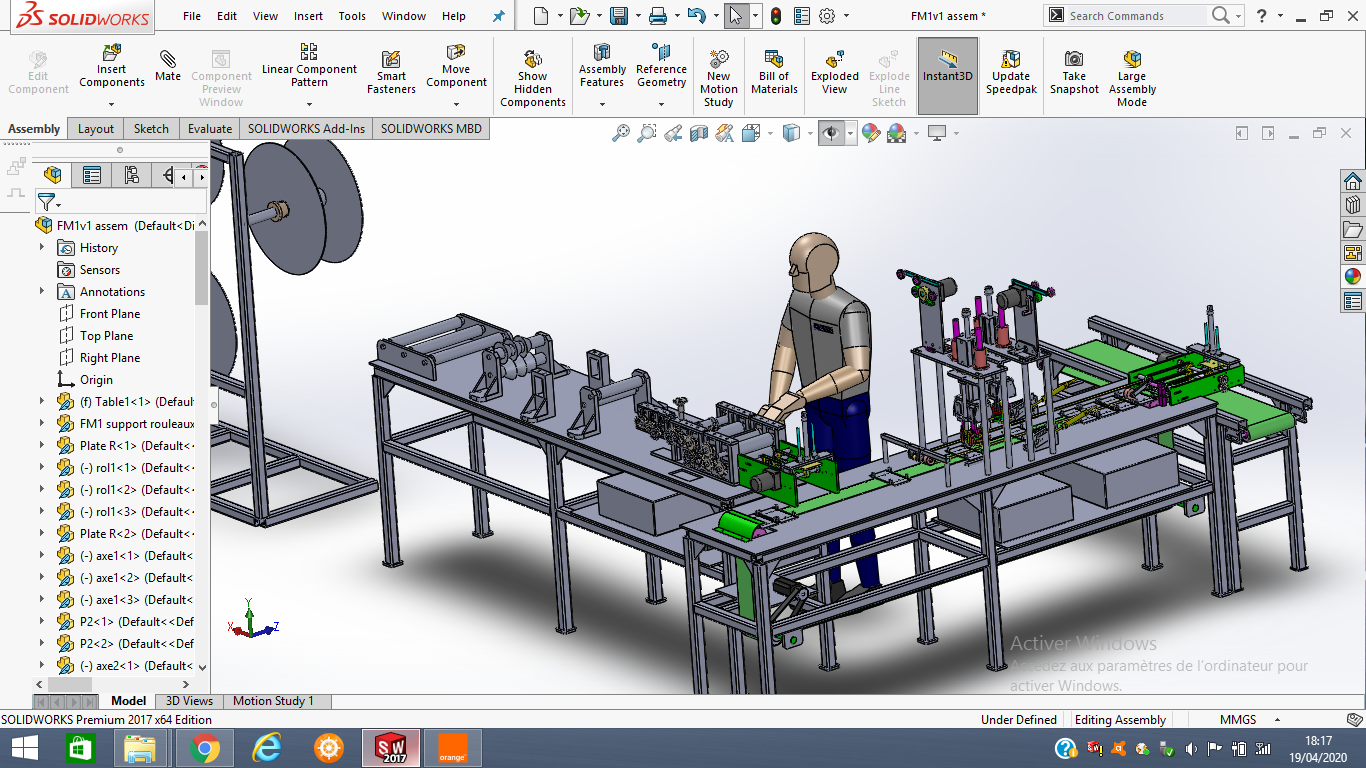Viewport: 1366px width, 768px height.
Task: Open Assembly Features dropdown arrow
Action: pyautogui.click(x=602, y=103)
